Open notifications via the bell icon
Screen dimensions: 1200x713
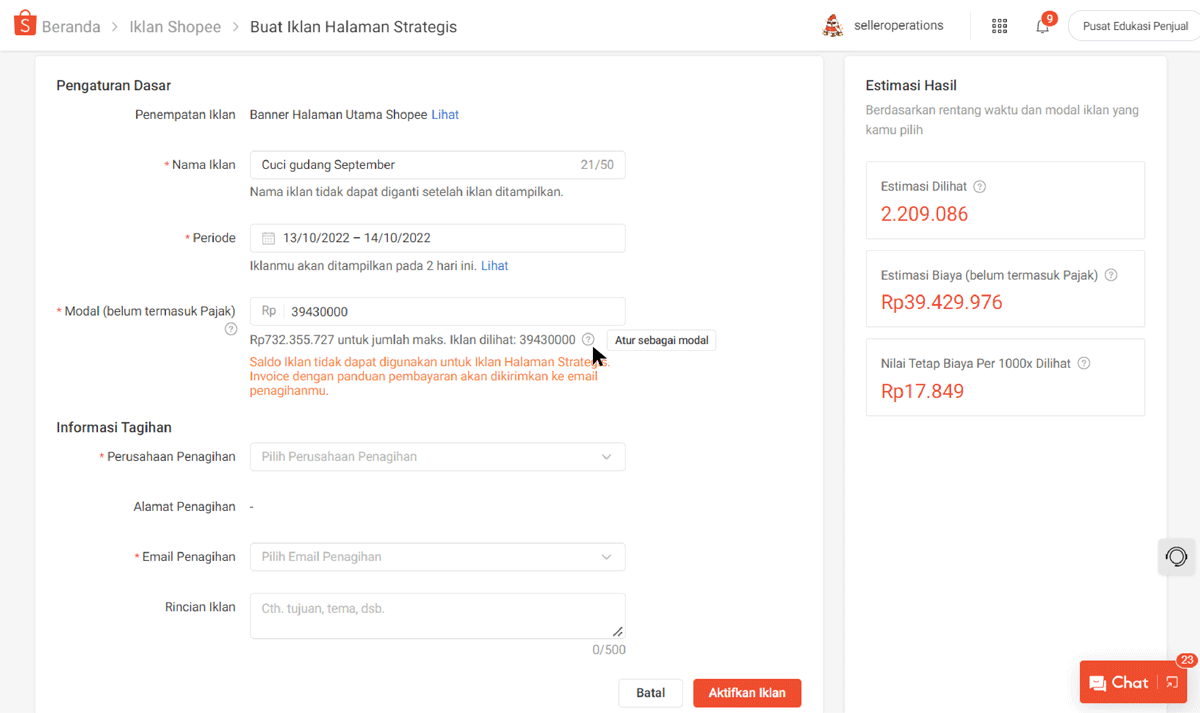tap(1042, 25)
